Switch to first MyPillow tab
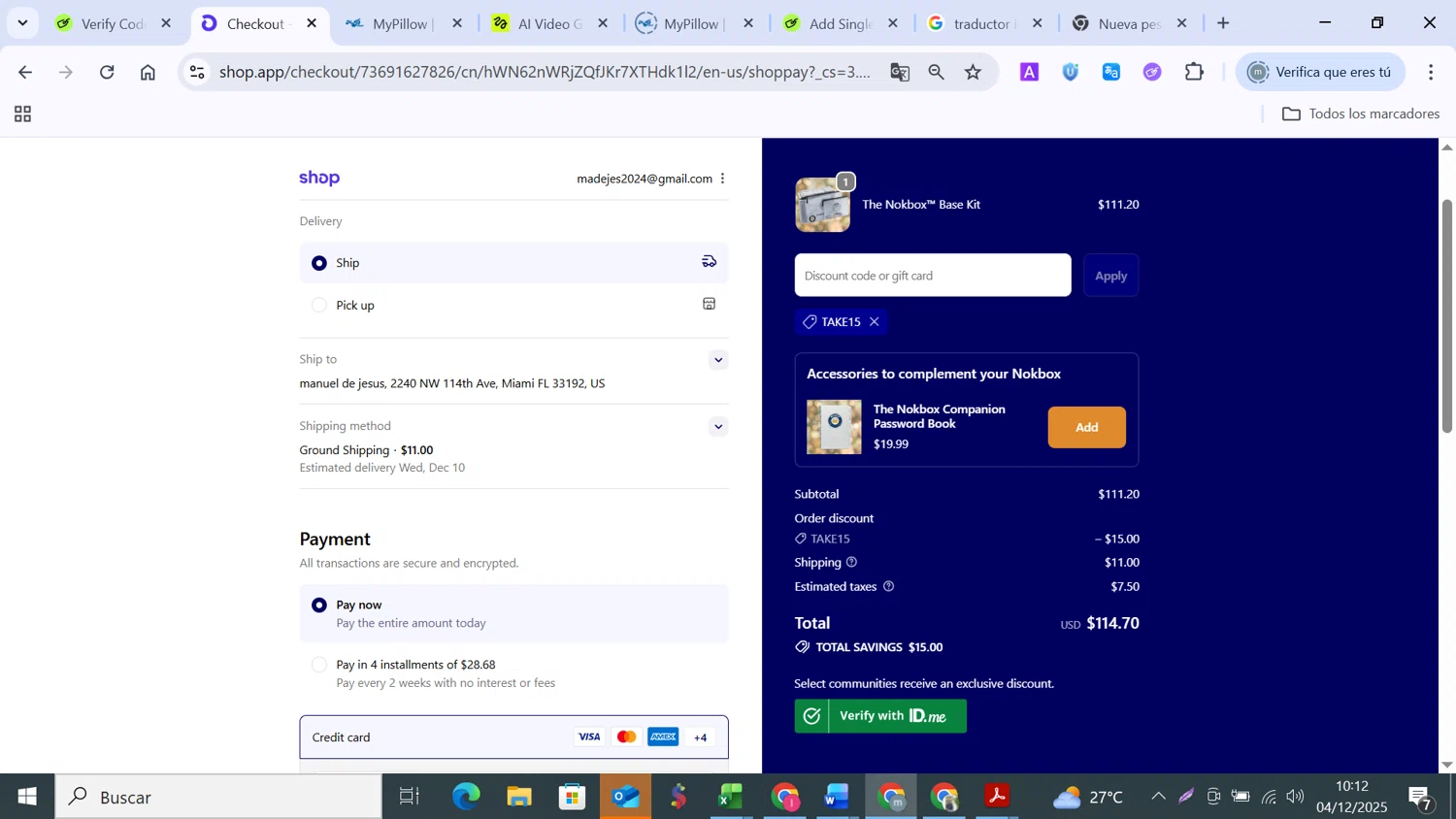The height and width of the screenshot is (819, 1456). (x=402, y=23)
